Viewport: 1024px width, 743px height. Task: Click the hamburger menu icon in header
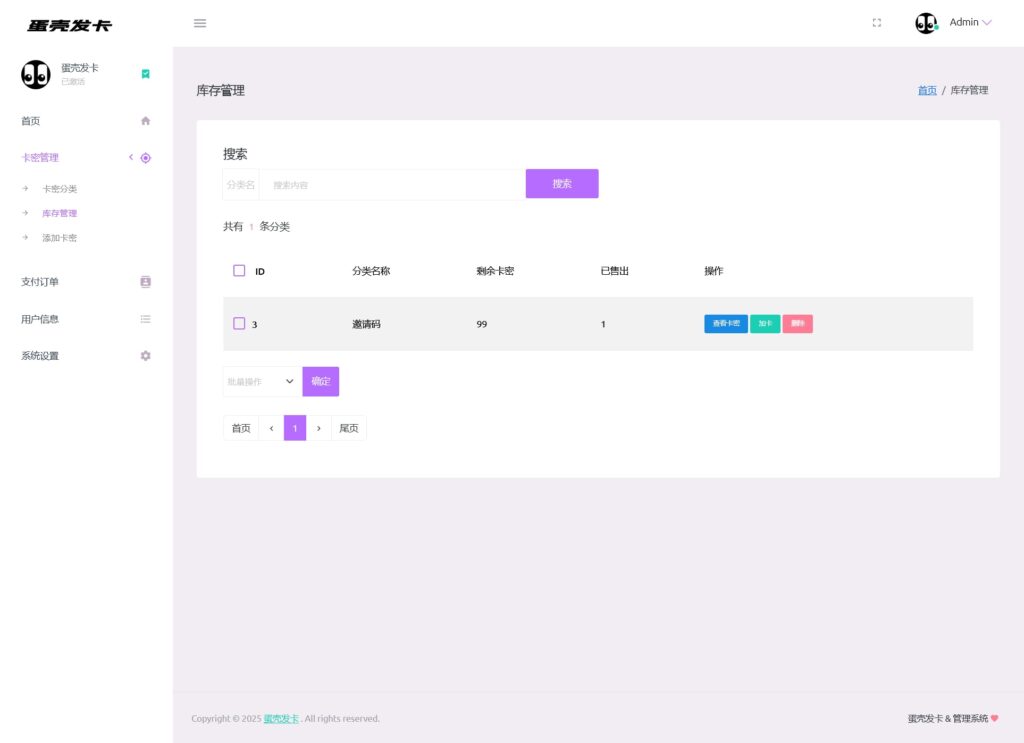tap(200, 23)
